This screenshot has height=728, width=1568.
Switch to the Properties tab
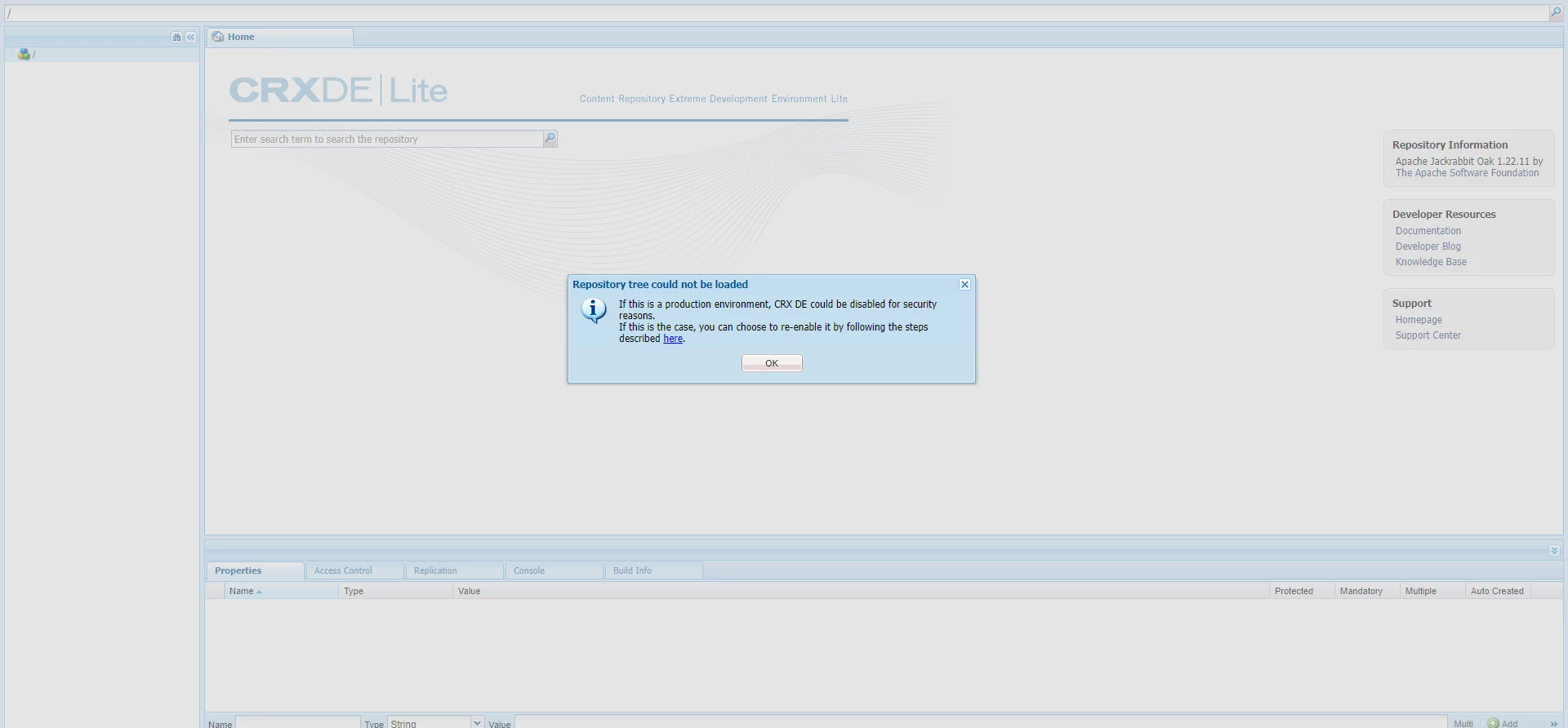255,570
